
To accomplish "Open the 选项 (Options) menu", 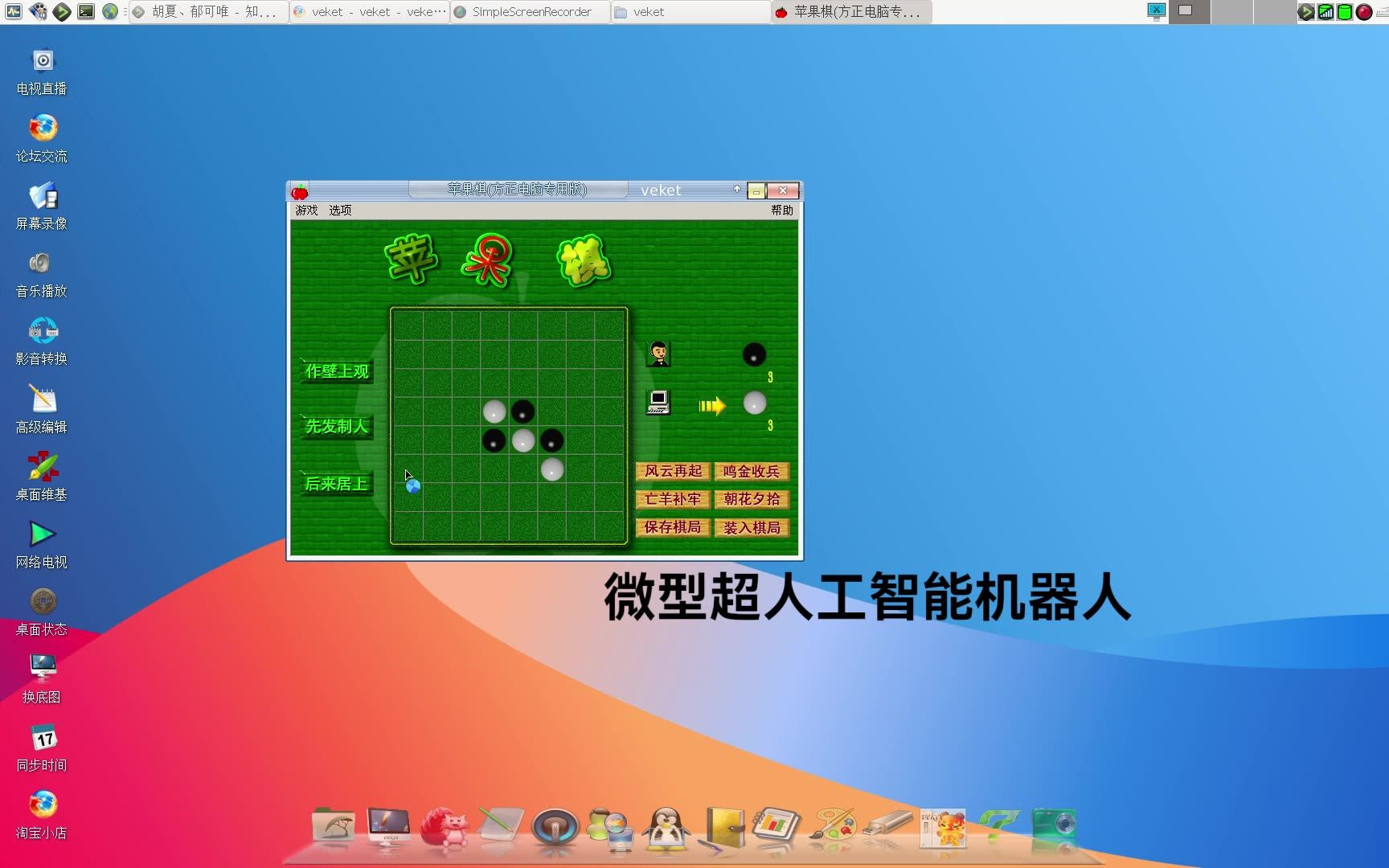I will coord(340,211).
